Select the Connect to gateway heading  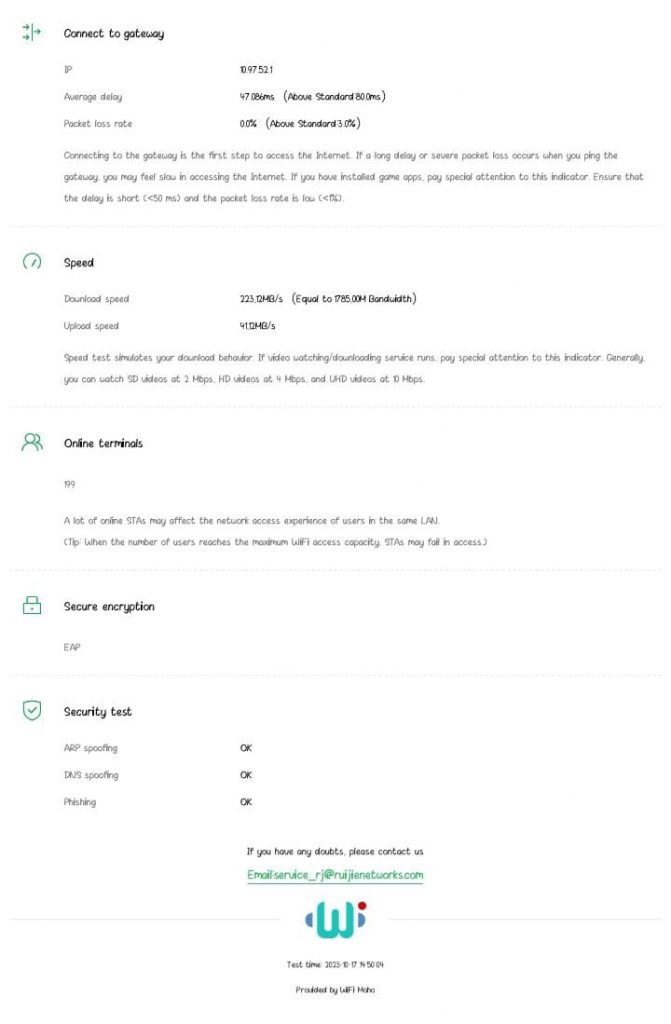(114, 34)
